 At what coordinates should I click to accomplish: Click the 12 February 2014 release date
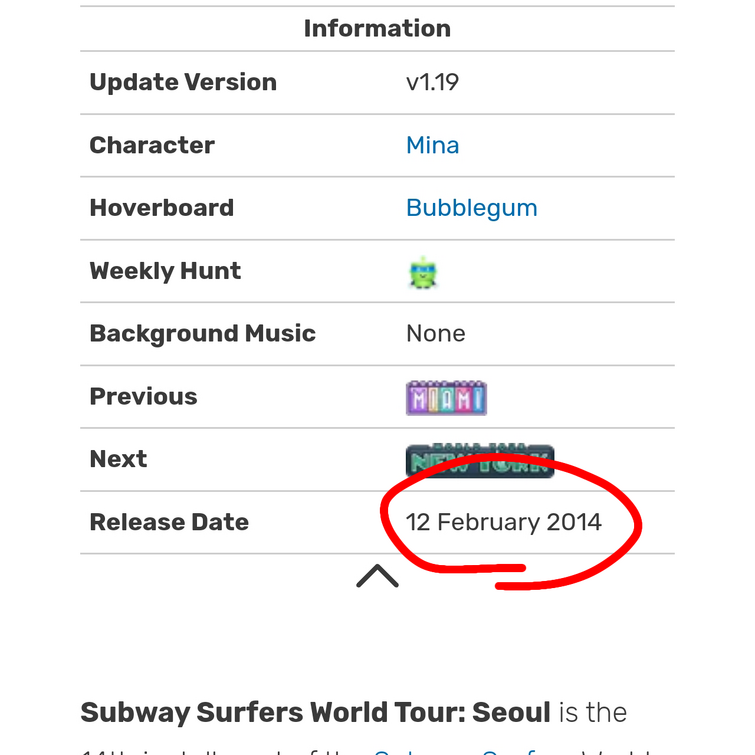pyautogui.click(x=503, y=522)
